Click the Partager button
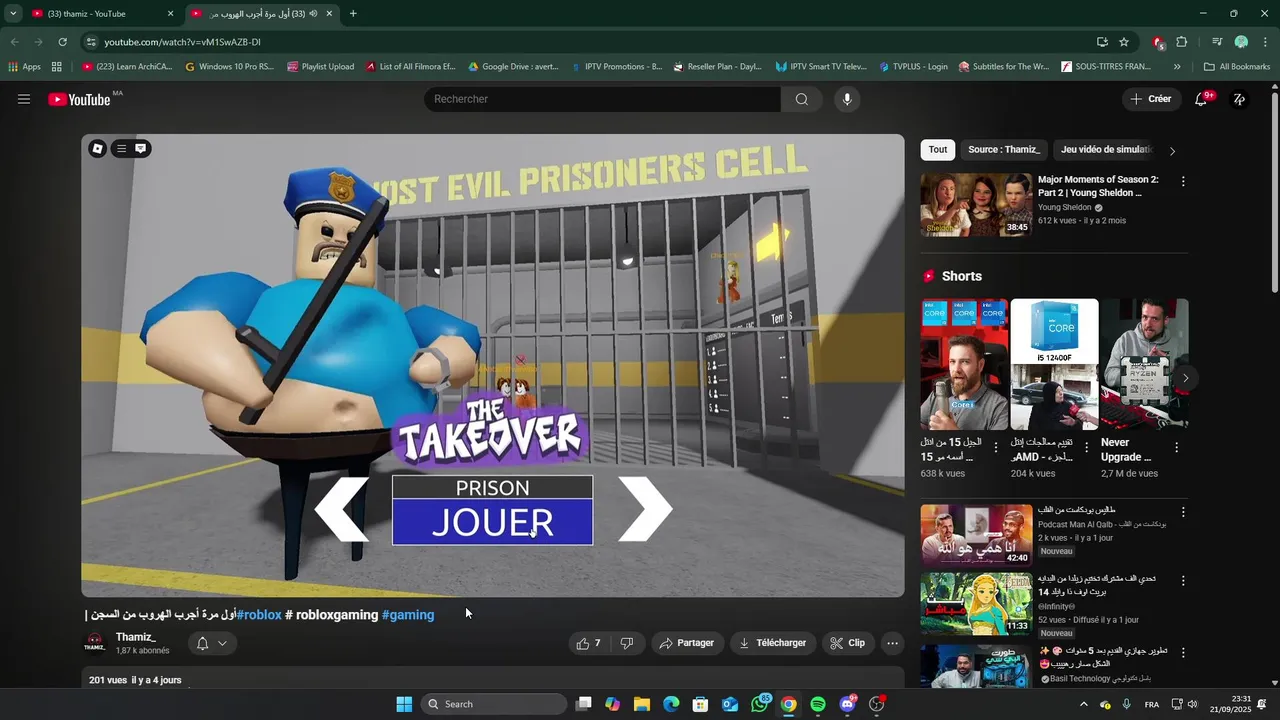 click(686, 643)
